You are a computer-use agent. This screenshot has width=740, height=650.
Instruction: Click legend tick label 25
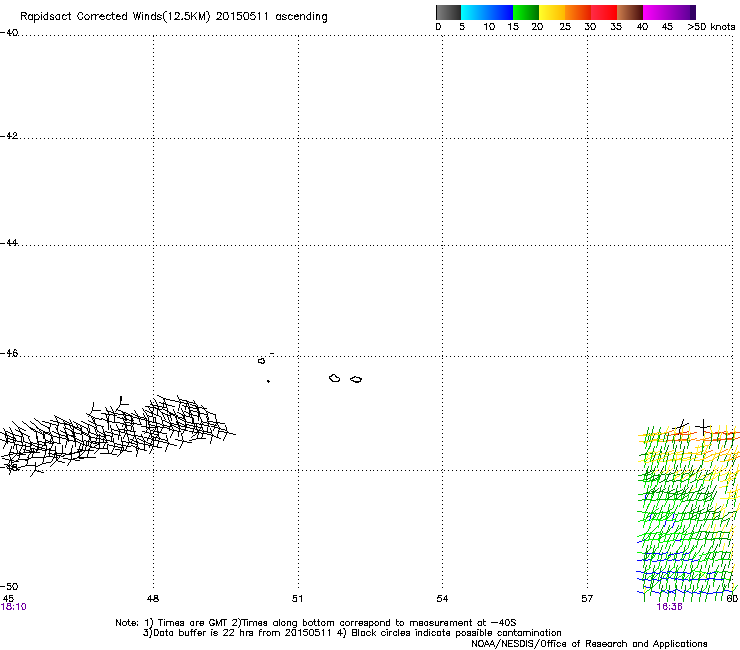(565, 27)
